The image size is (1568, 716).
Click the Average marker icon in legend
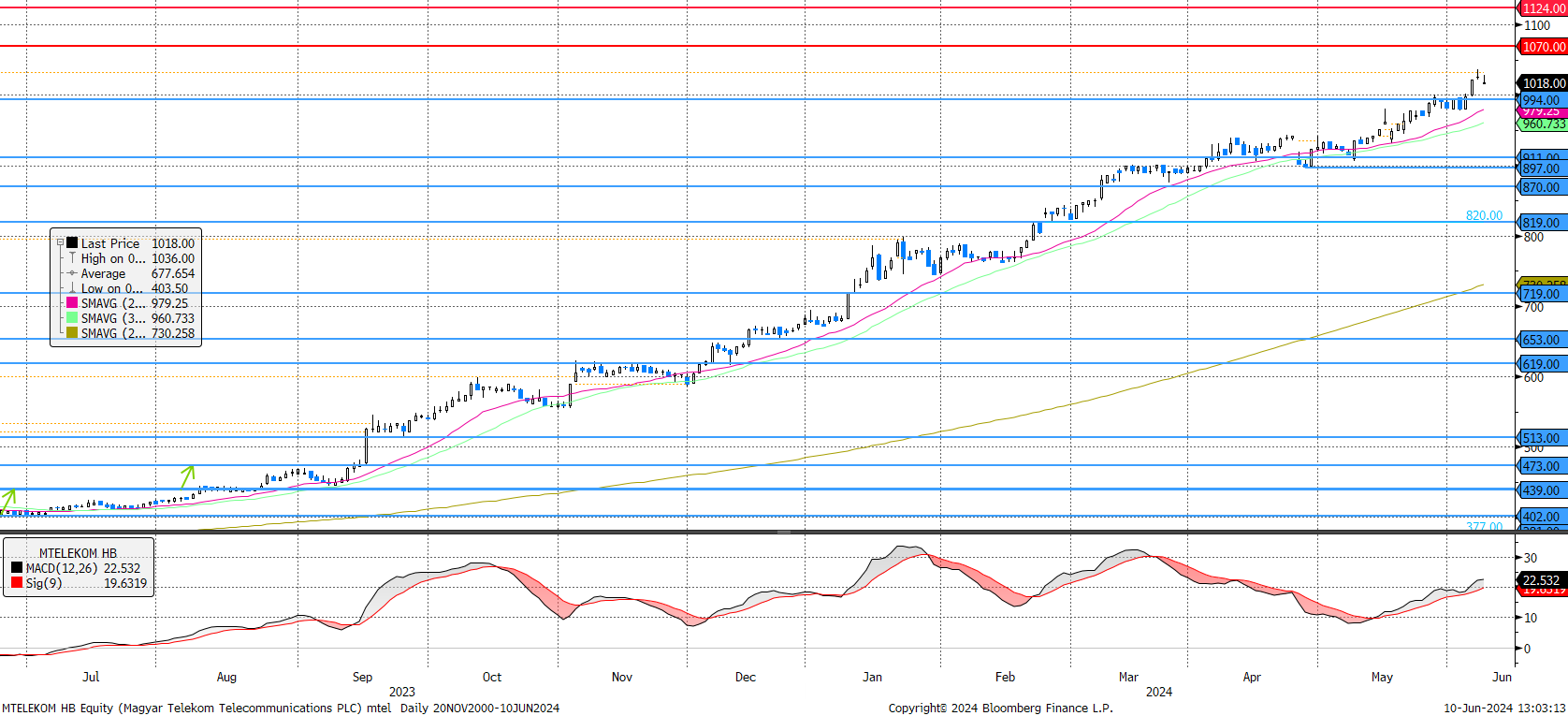tap(72, 272)
